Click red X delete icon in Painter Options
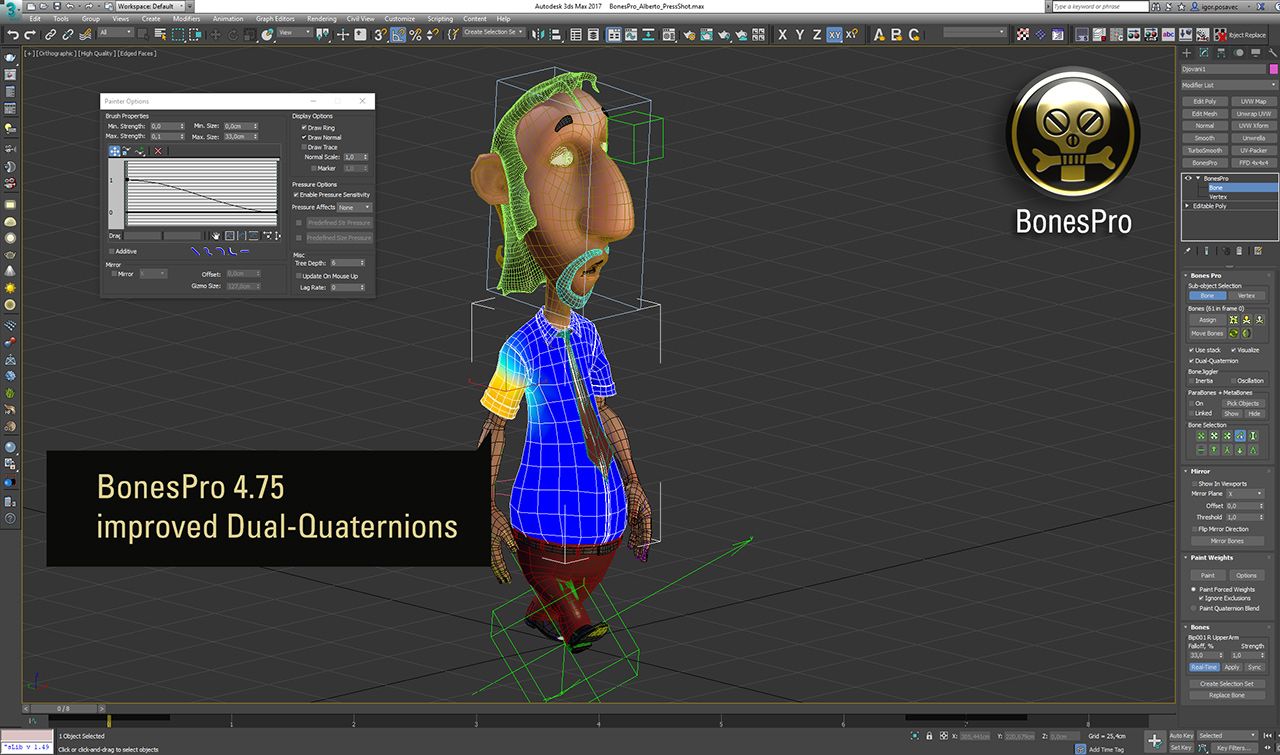Screen dimensions: 1280x755 158,151
